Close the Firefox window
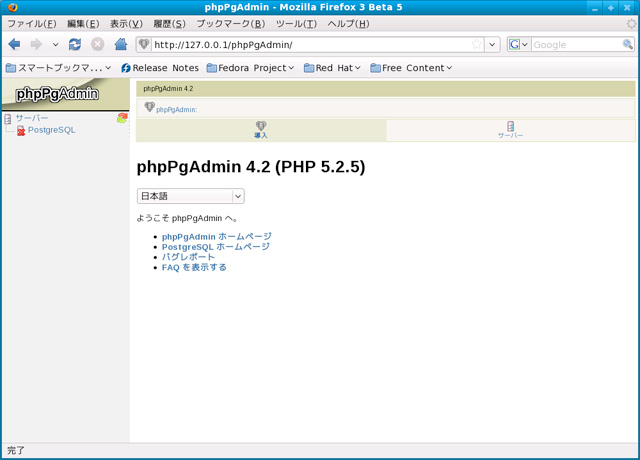 tap(627, 7)
